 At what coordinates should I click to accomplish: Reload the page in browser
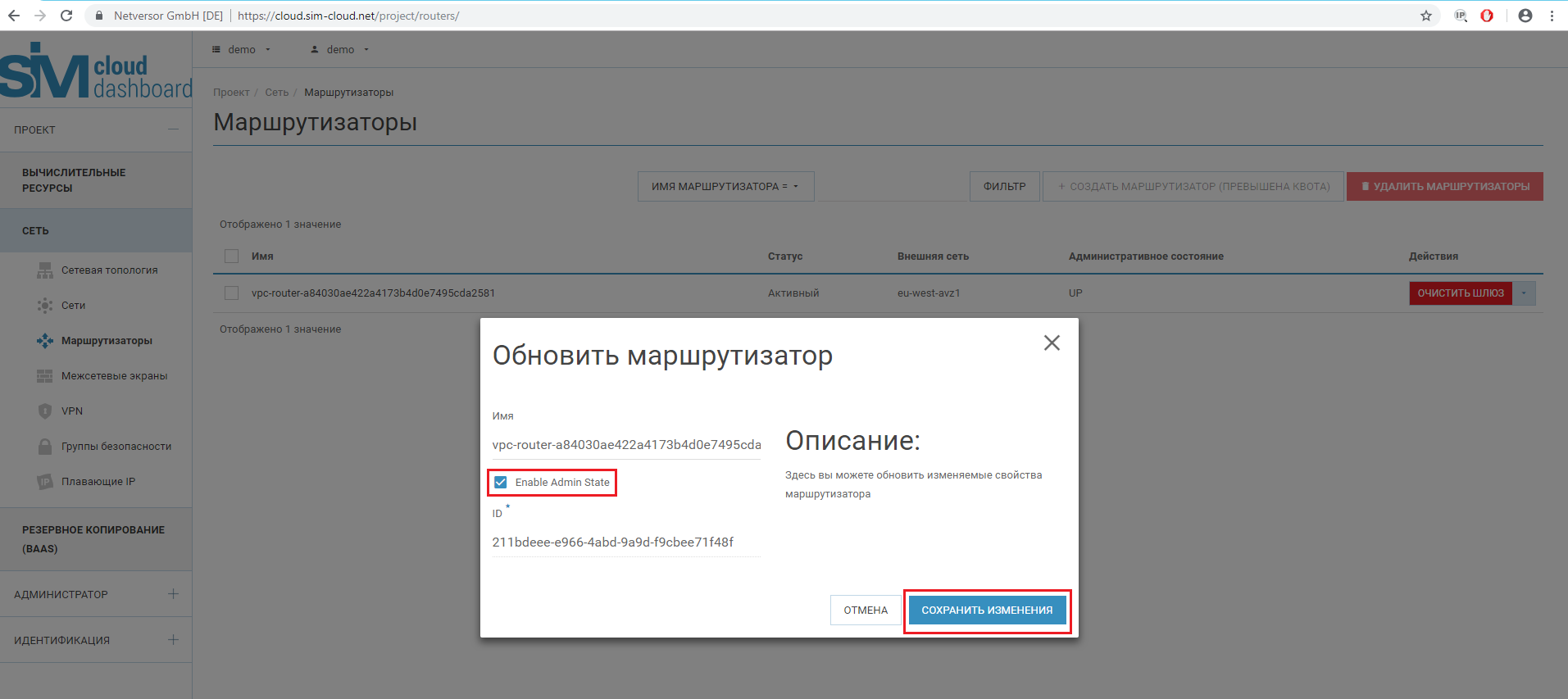point(66,16)
